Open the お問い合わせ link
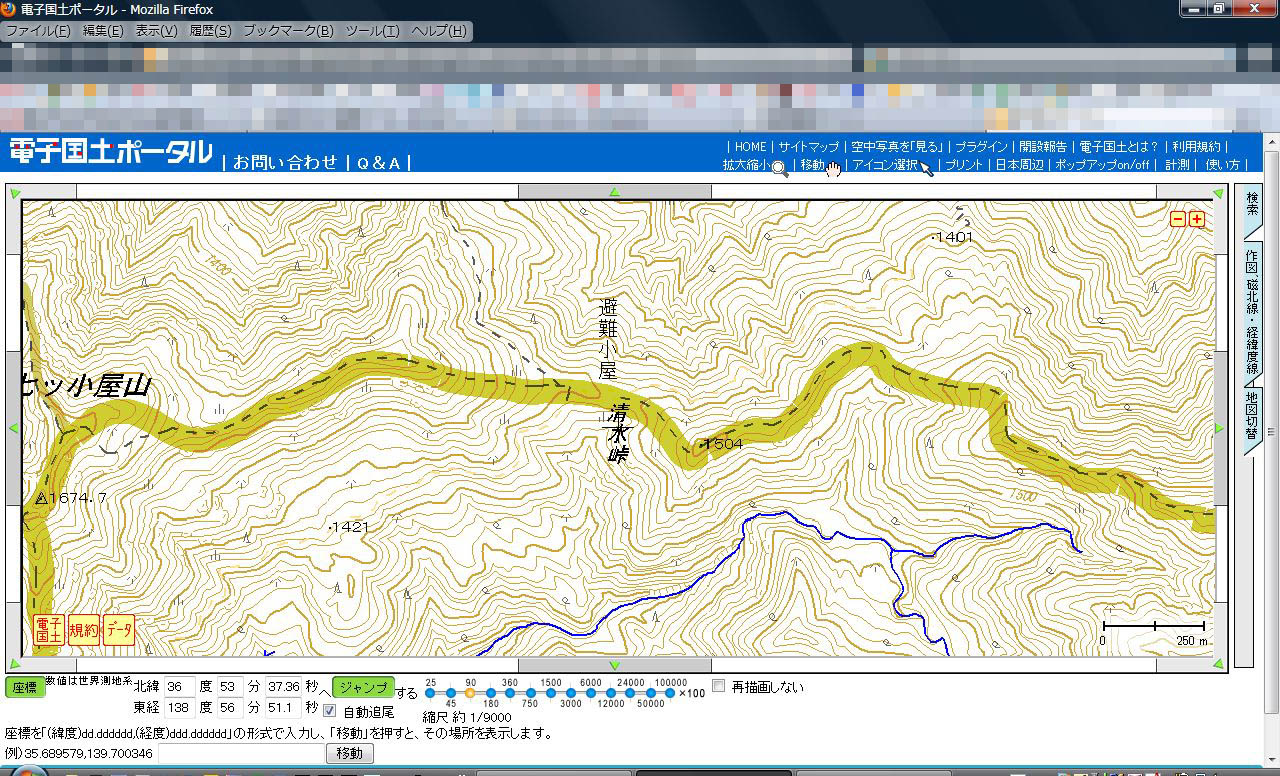1280x776 pixels. coord(285,162)
